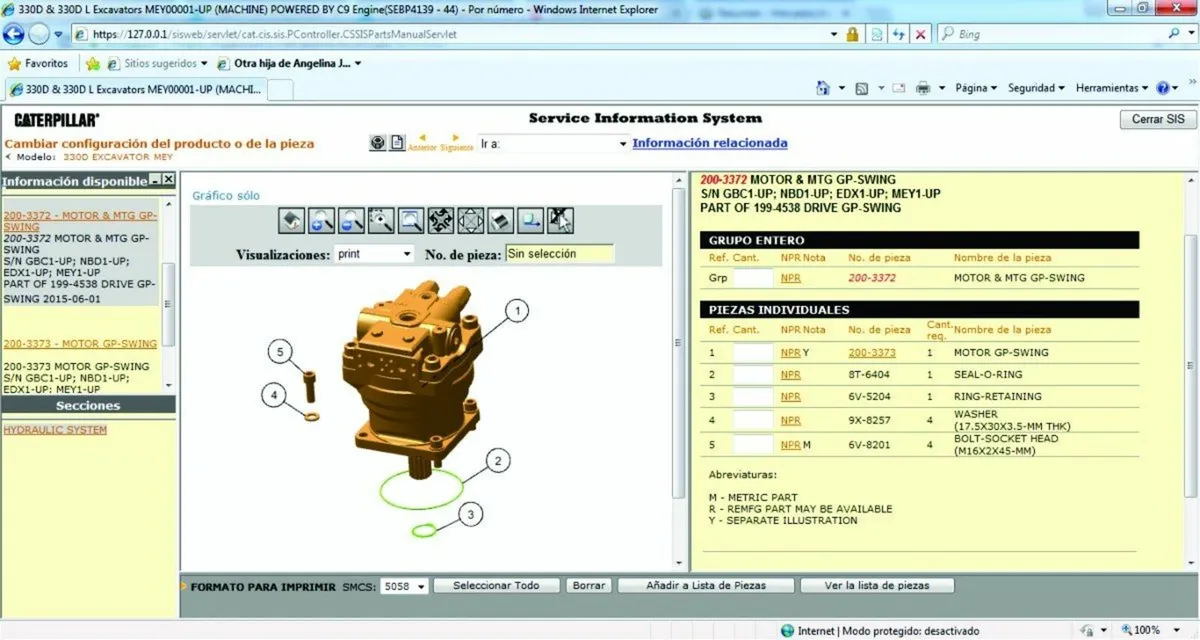Click the zoom out magnifier tool
Viewport: 1200px width, 640px height.
point(351,220)
